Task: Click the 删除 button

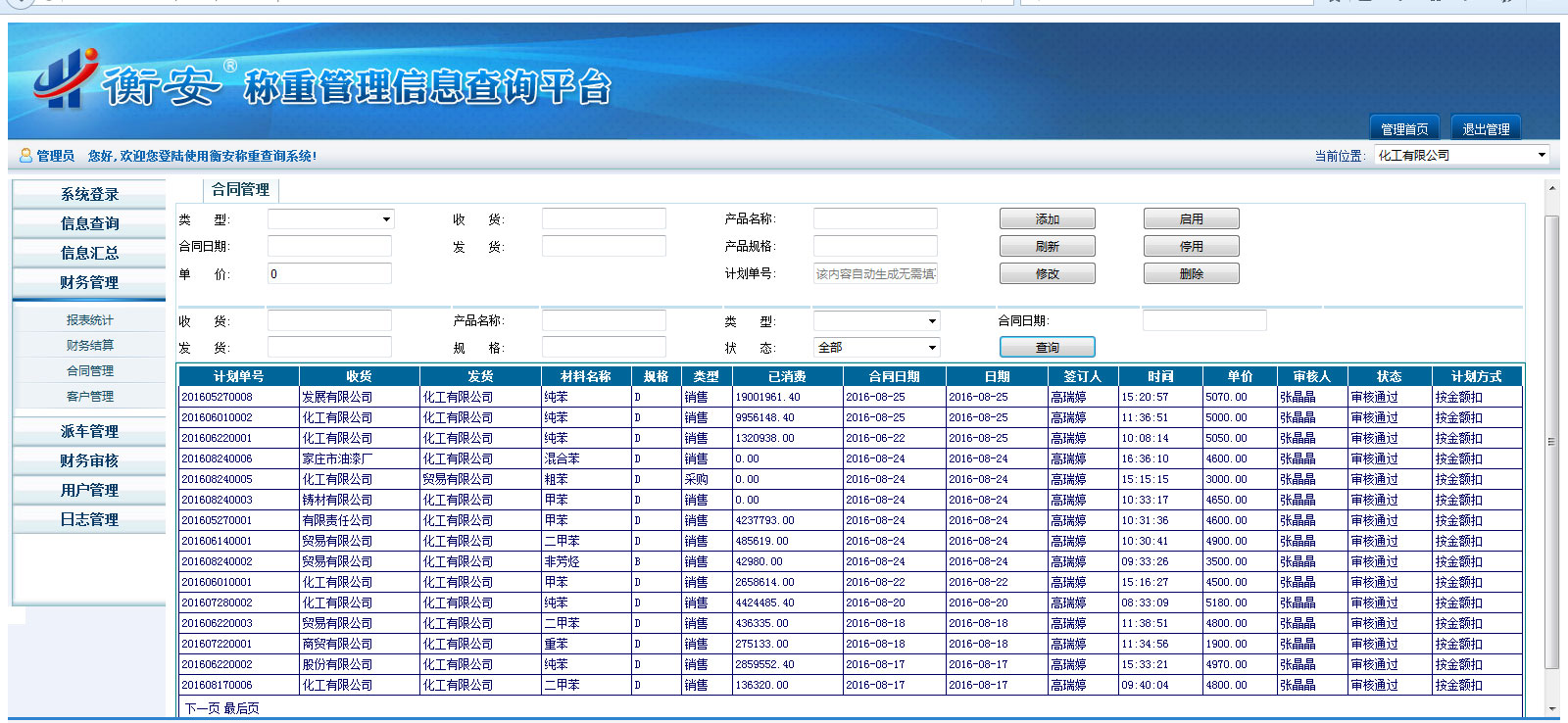Action: point(1191,274)
